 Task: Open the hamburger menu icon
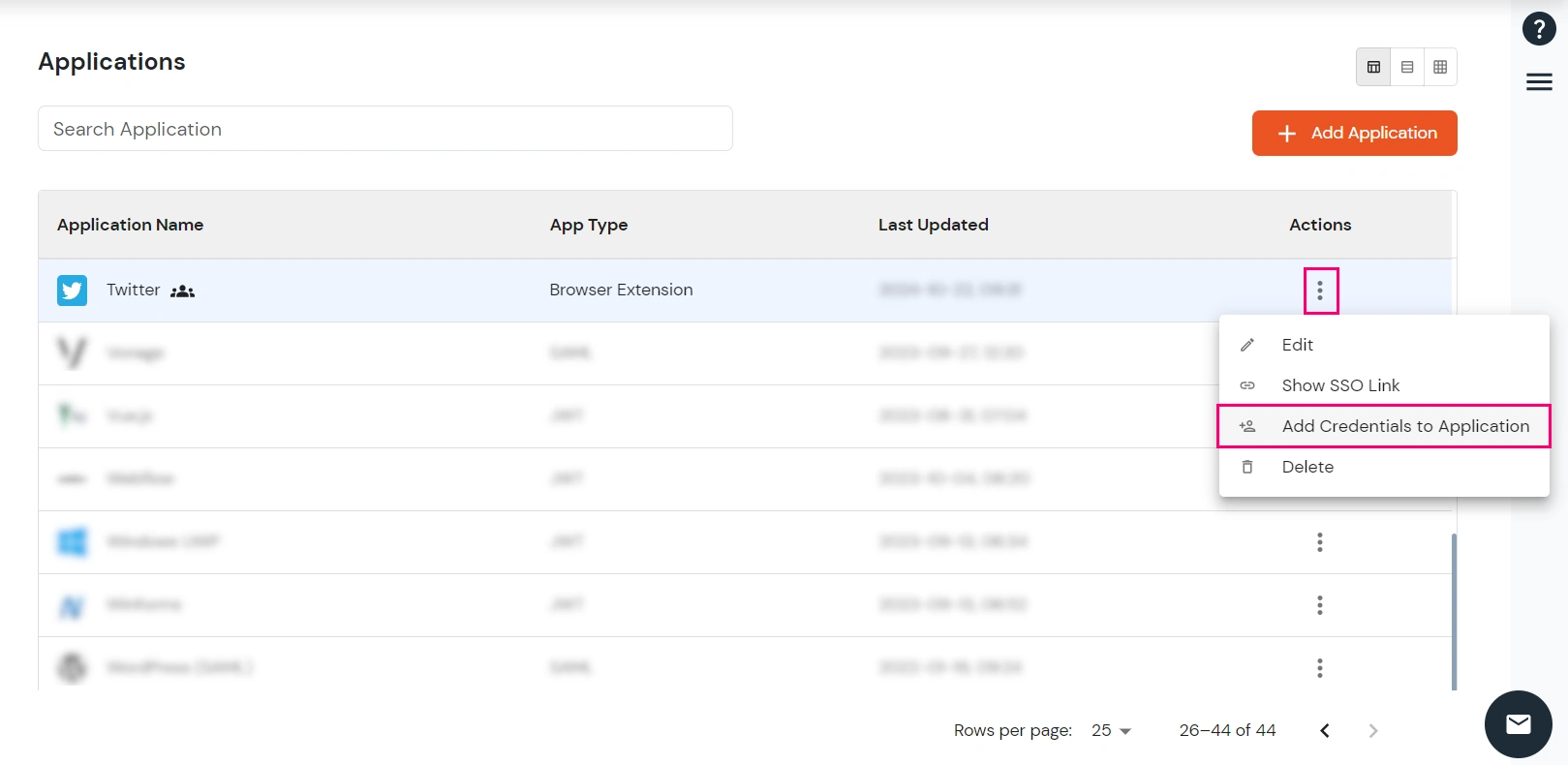pyautogui.click(x=1539, y=82)
